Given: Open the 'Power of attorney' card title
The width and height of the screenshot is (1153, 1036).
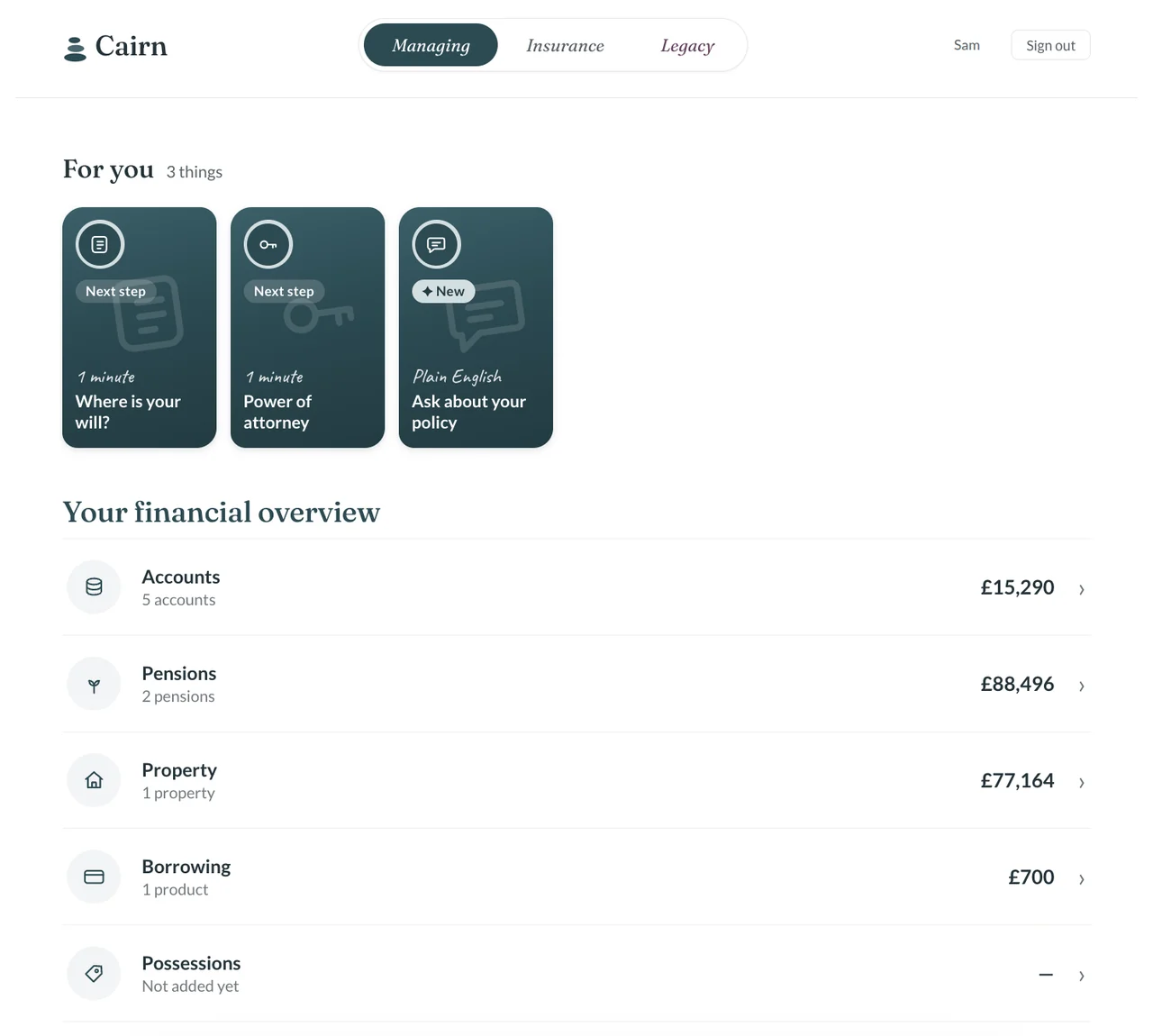Looking at the screenshot, I should (277, 412).
